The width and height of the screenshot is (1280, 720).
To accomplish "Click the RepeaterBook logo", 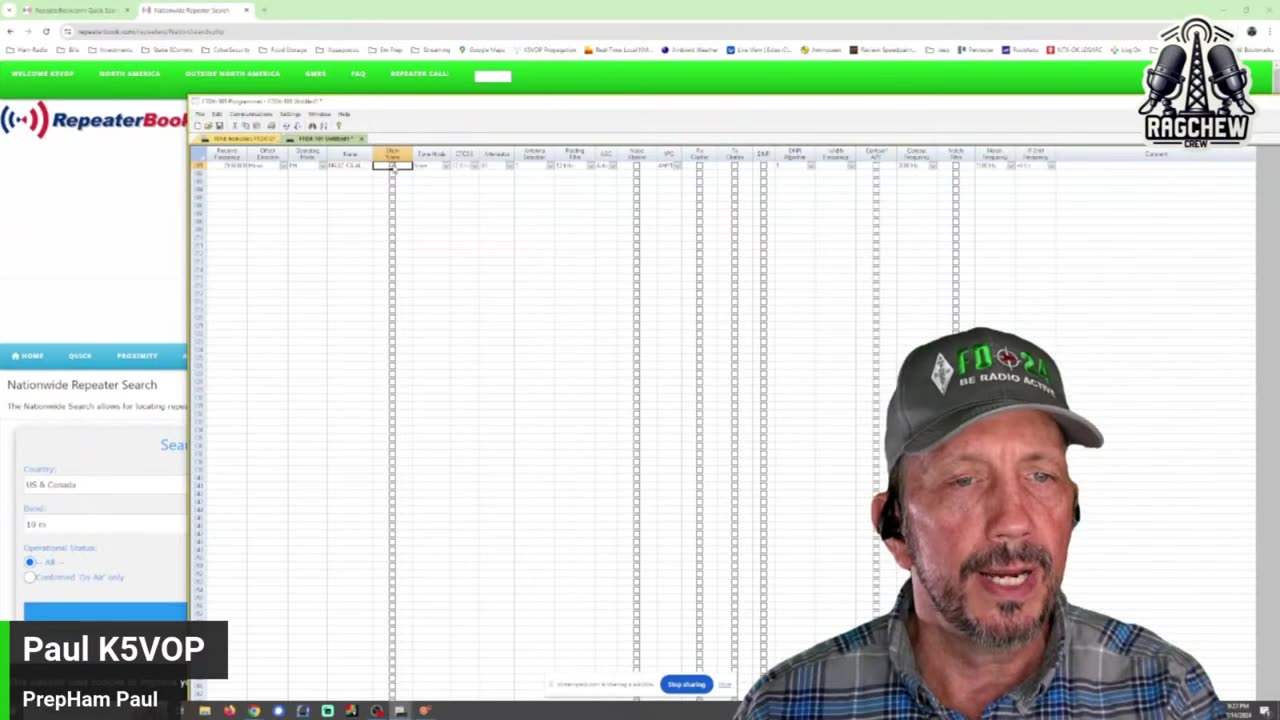I will (x=94, y=121).
